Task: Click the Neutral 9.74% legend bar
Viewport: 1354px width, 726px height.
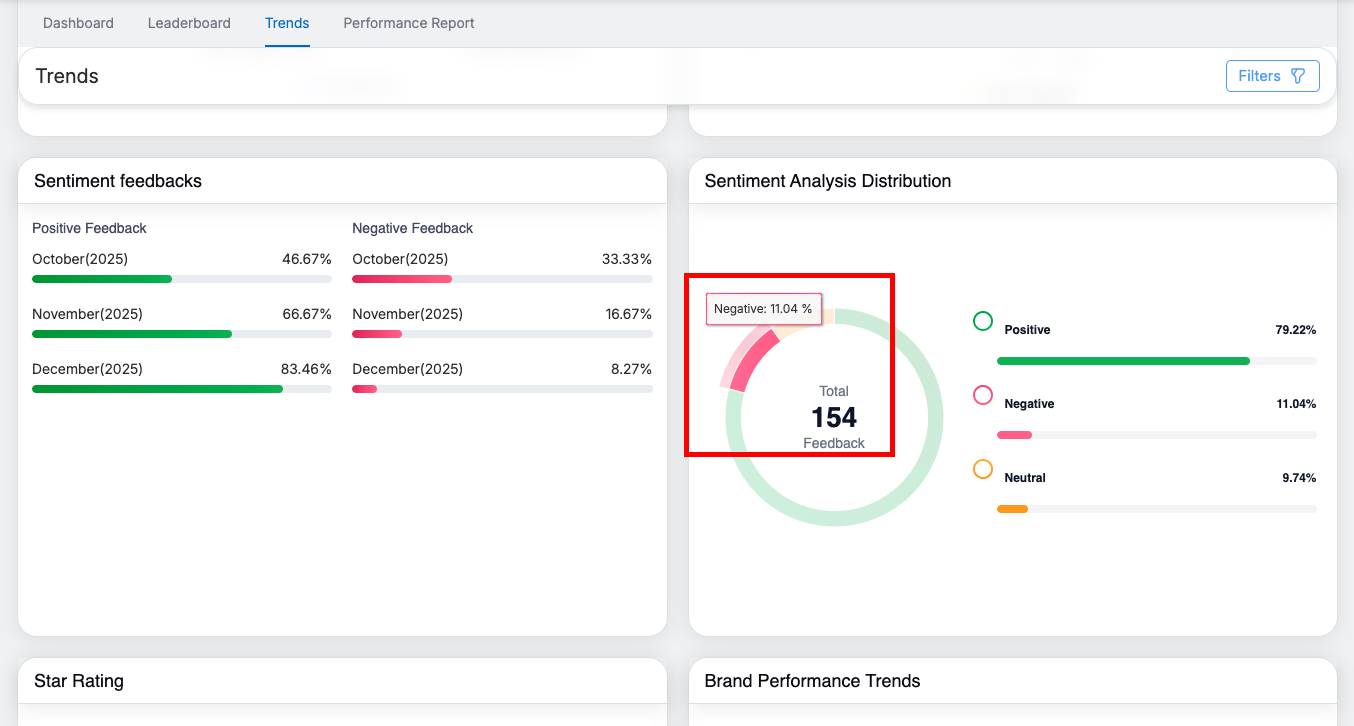Action: click(x=1156, y=509)
